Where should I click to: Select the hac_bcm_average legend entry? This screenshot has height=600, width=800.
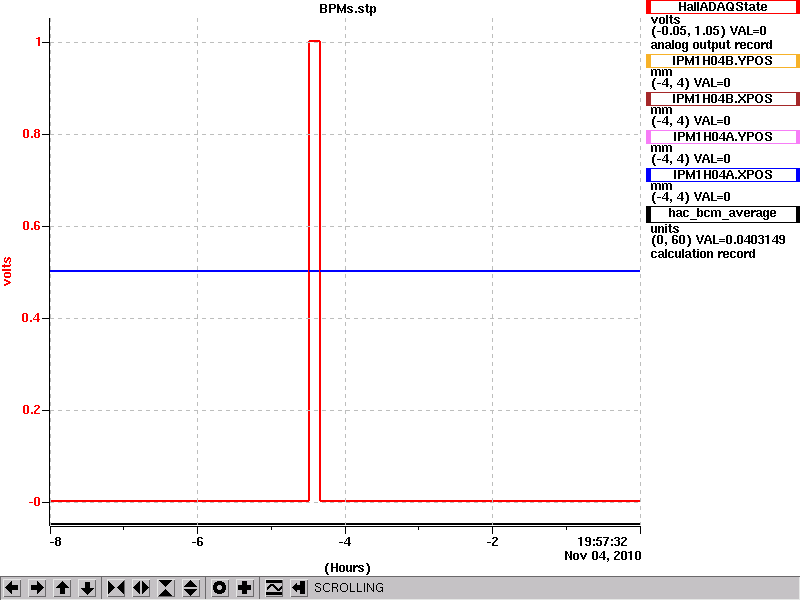coord(722,214)
